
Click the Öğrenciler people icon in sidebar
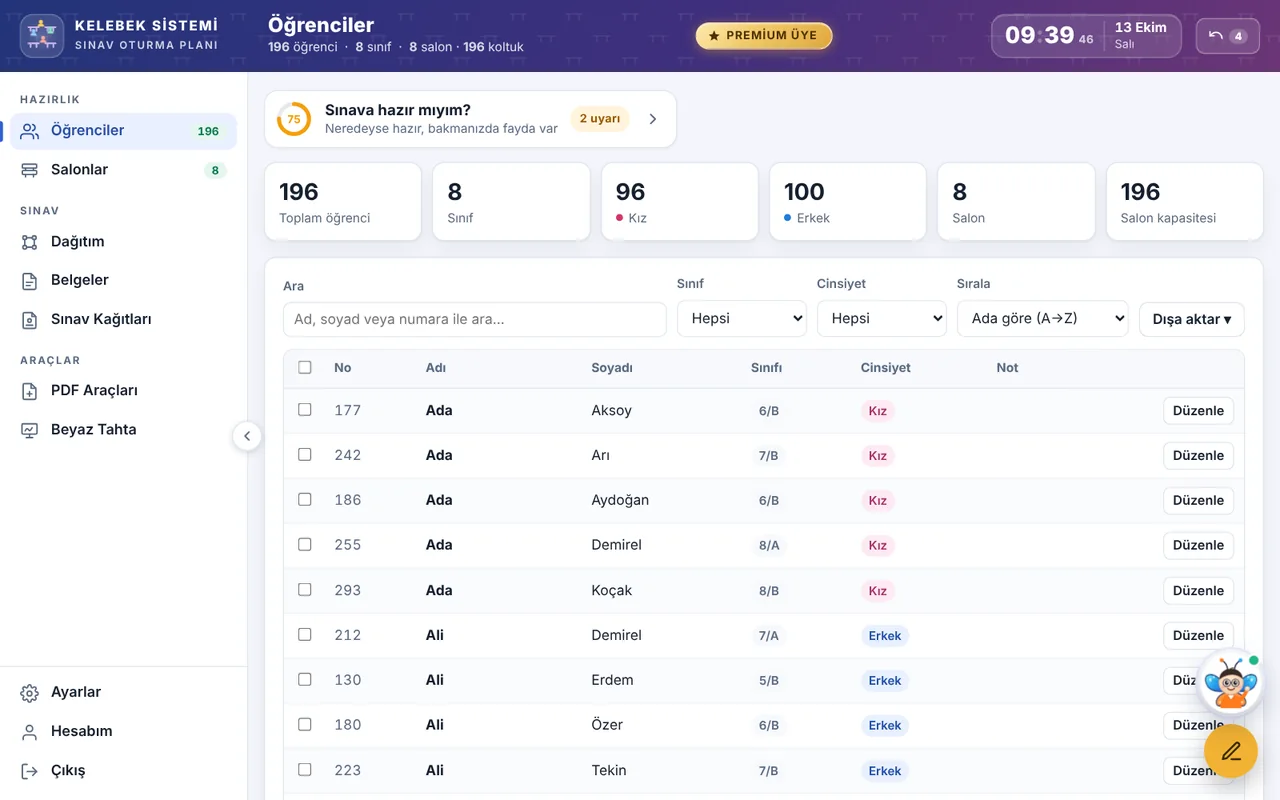[30, 131]
